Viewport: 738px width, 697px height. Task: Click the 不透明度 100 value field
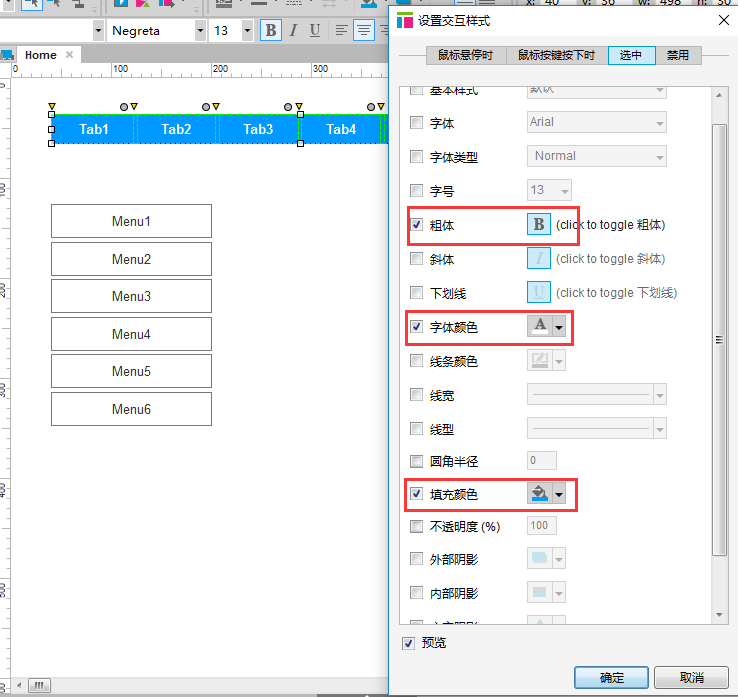coord(542,525)
